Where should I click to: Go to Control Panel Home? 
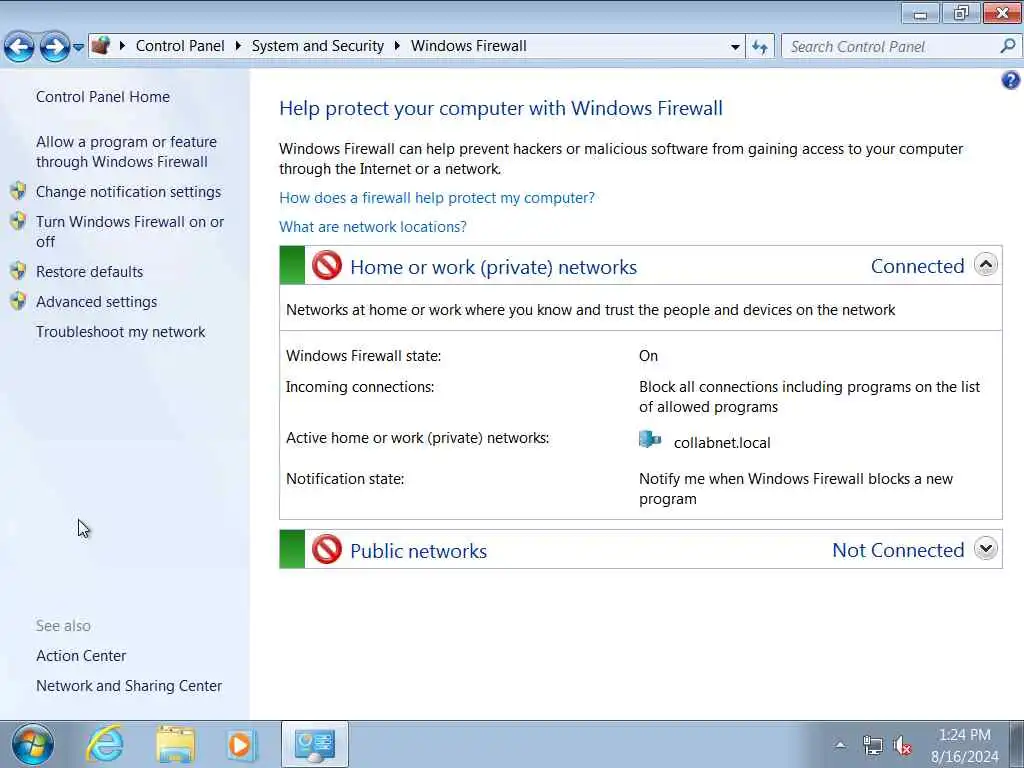point(103,97)
